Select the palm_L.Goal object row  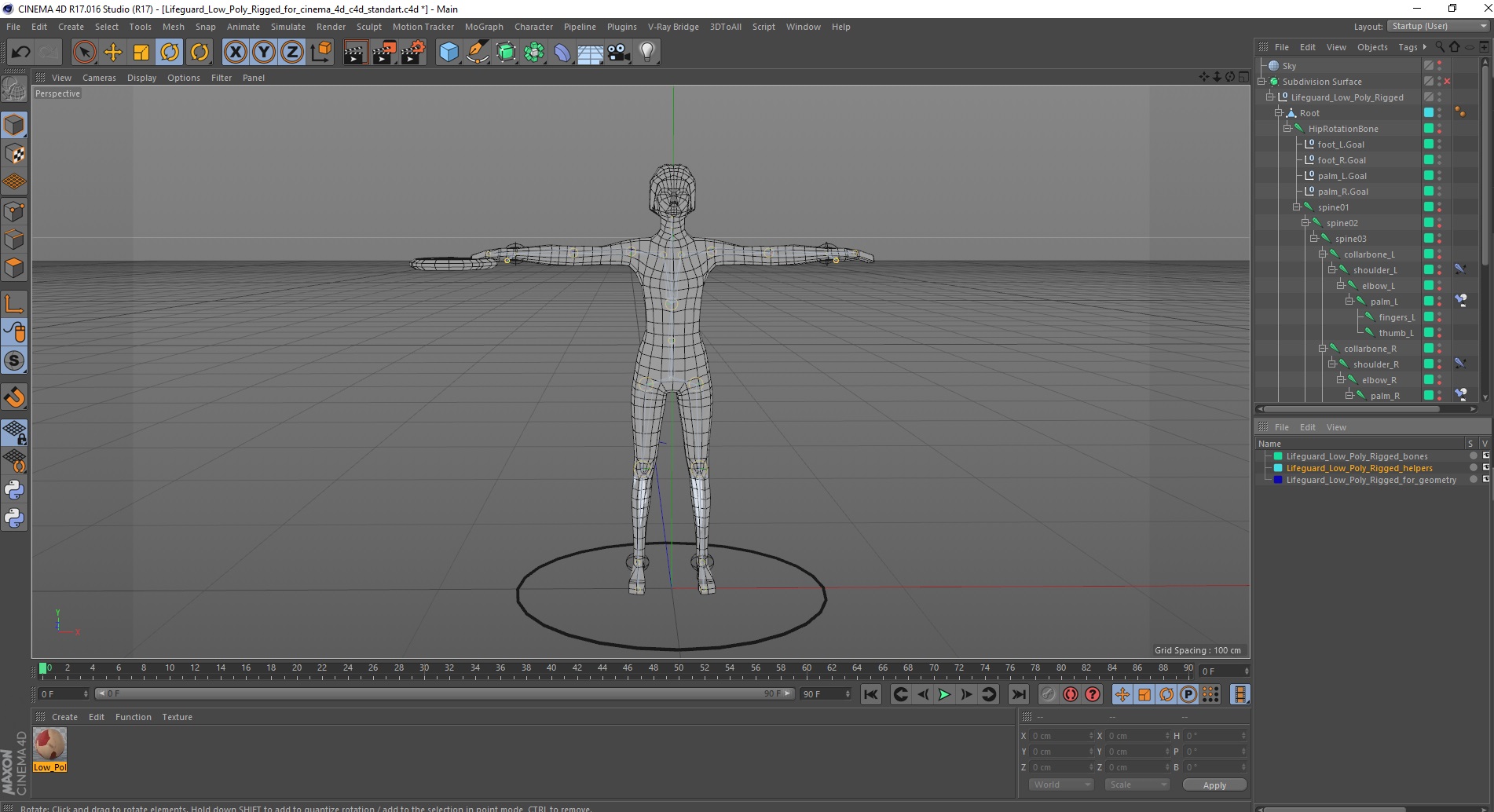click(x=1342, y=176)
